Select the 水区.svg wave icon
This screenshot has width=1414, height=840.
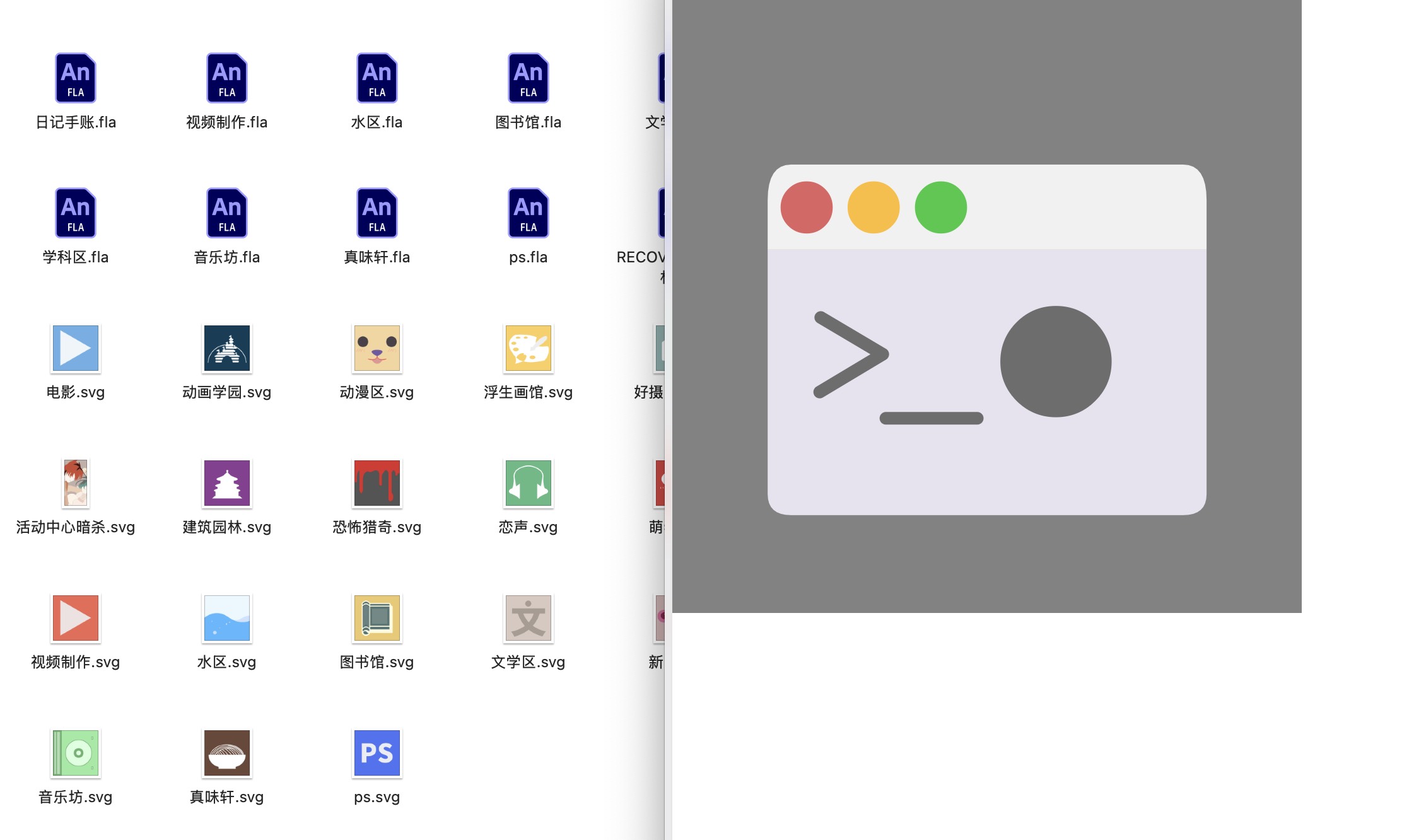tap(227, 618)
